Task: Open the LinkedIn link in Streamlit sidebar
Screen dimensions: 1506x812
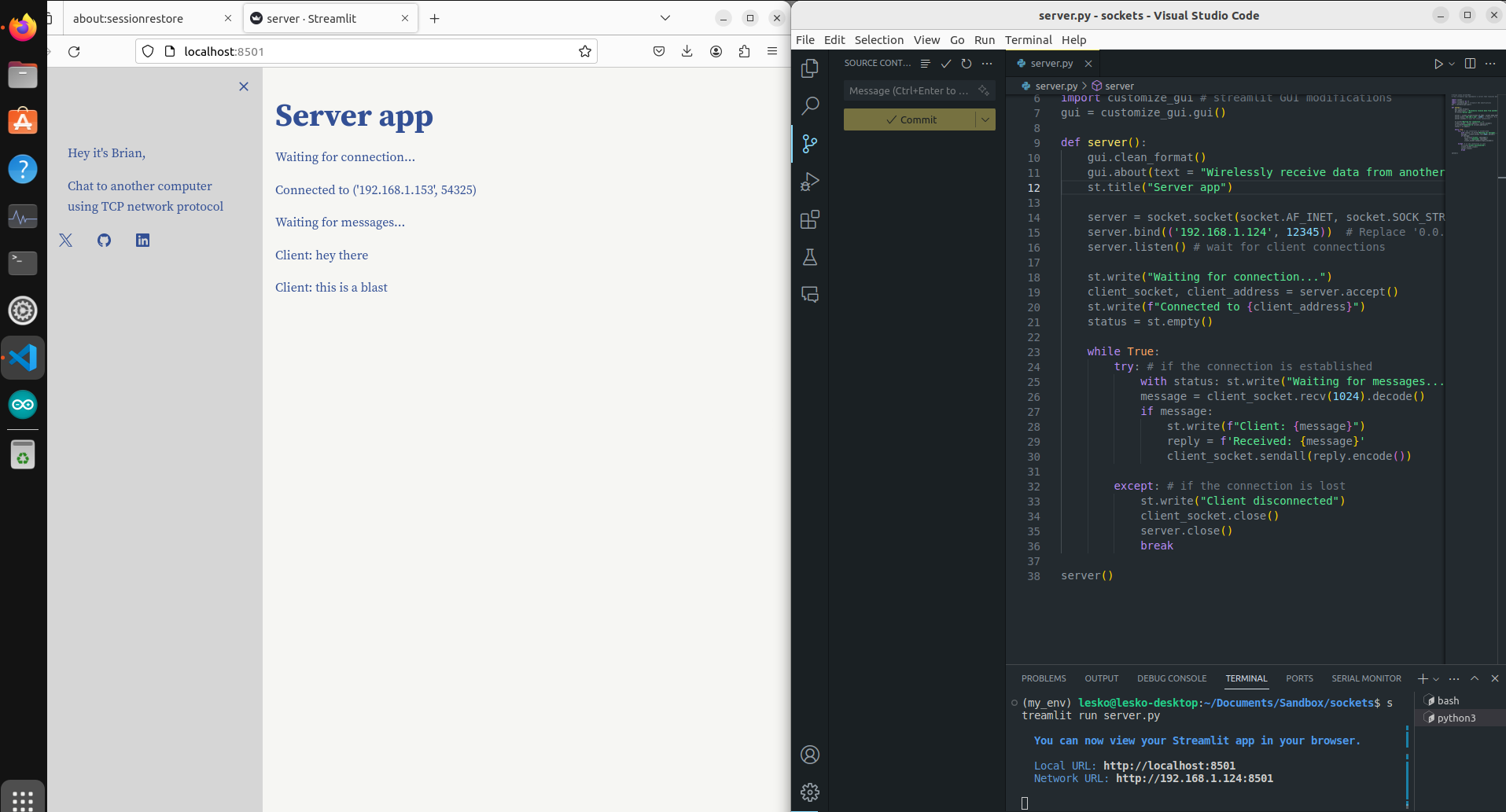Action: 142,241
